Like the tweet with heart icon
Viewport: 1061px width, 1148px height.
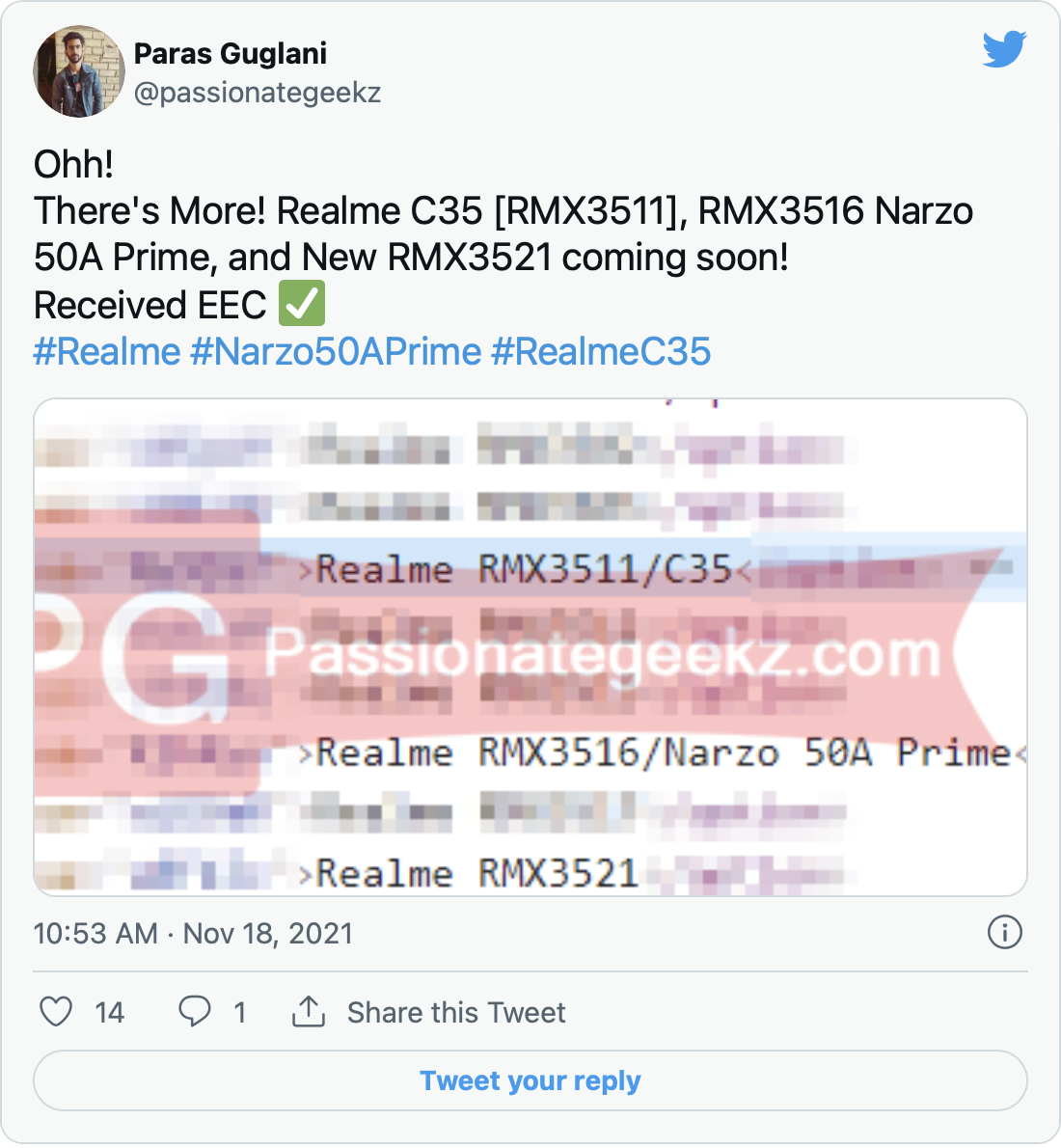(x=56, y=1012)
